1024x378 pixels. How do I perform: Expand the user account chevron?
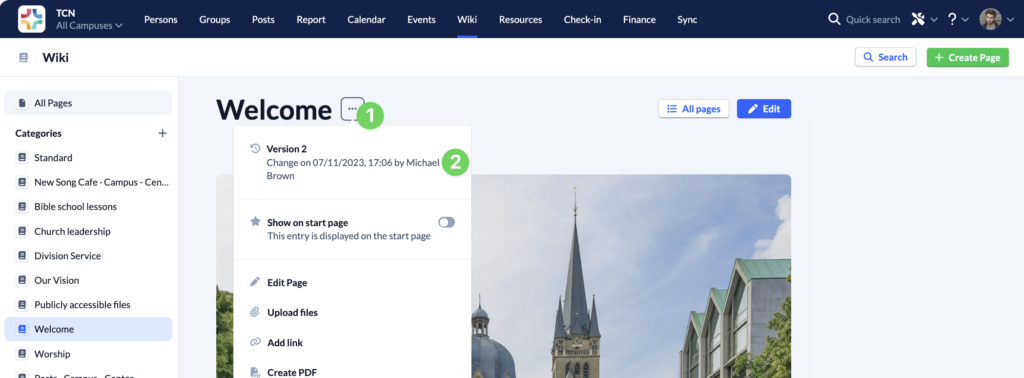[1010, 20]
